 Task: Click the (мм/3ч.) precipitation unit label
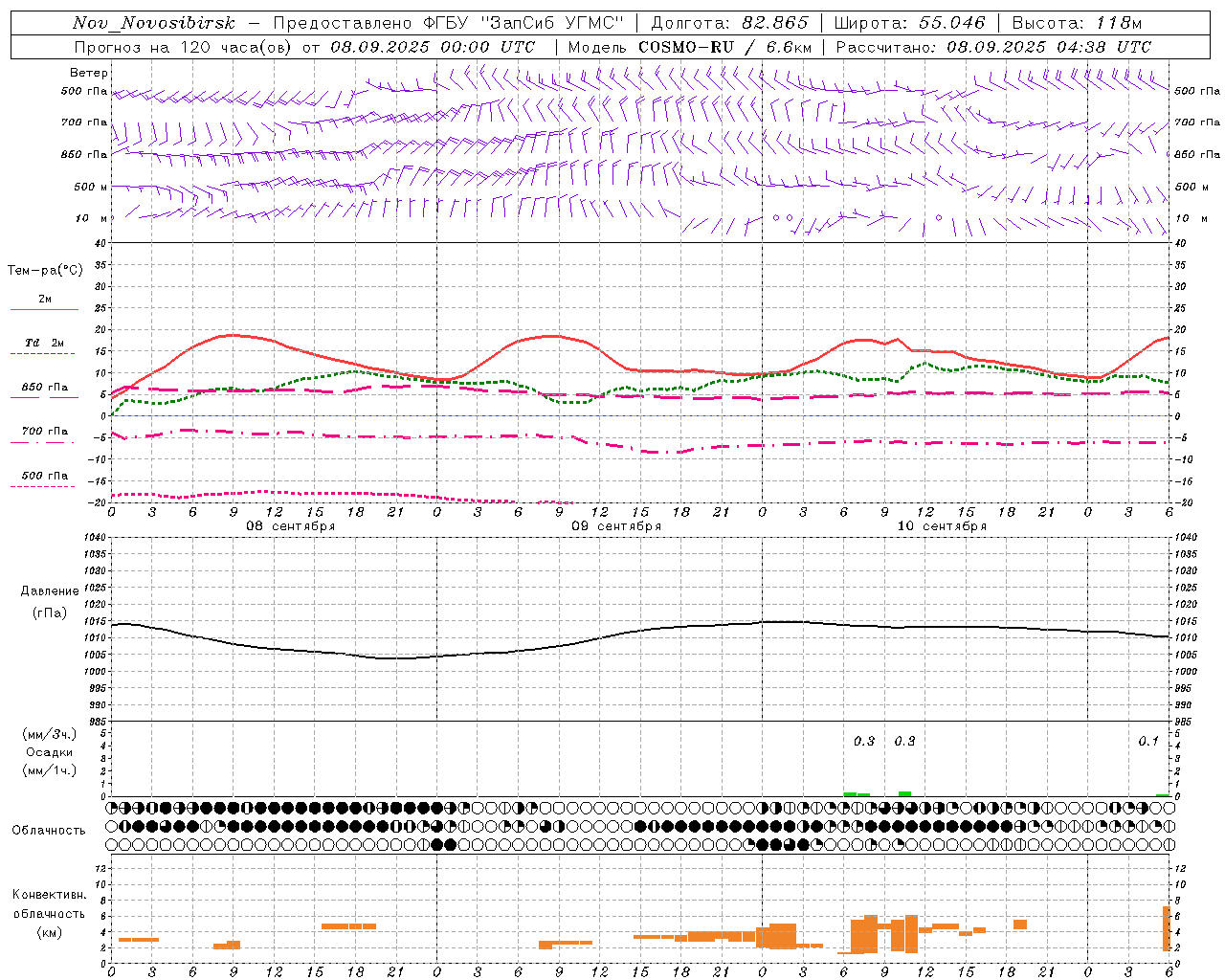click(x=50, y=734)
